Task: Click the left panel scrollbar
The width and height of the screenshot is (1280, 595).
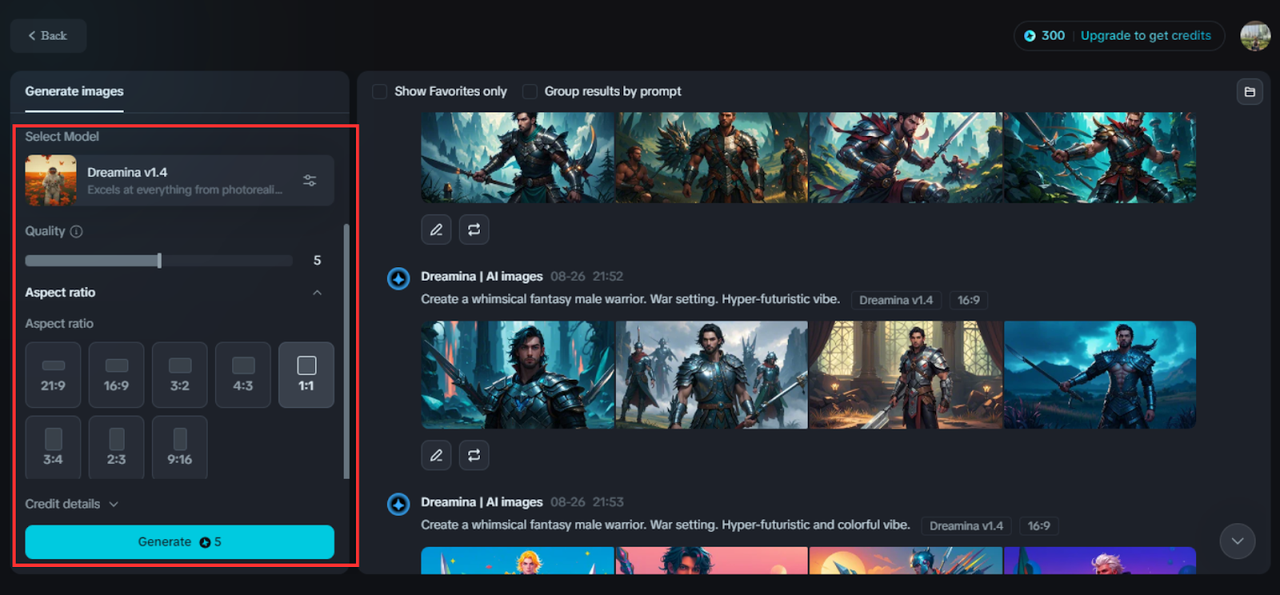Action: pos(347,350)
